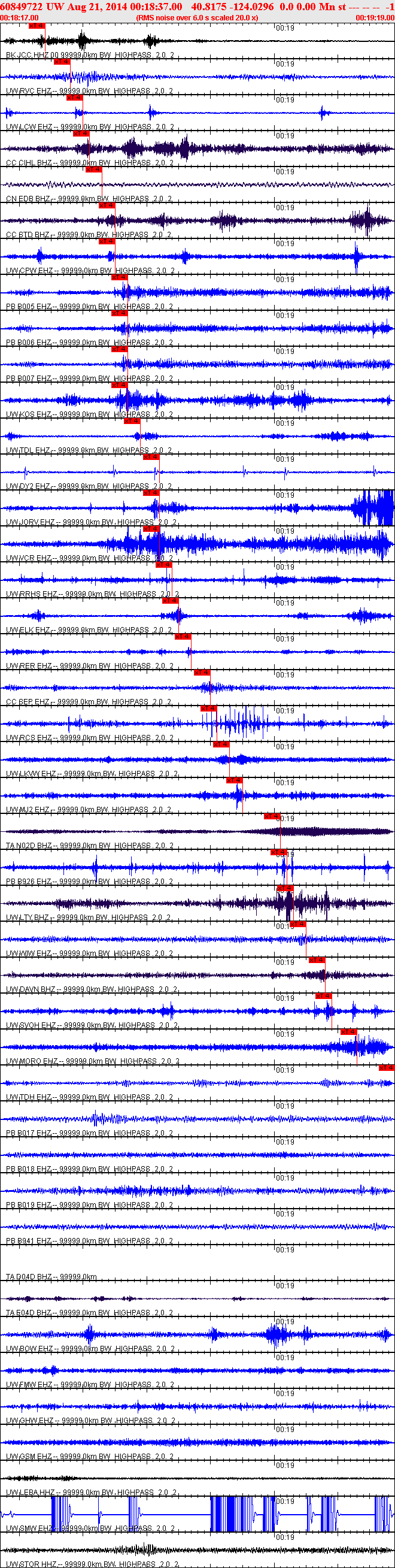Screen dimensions: 395x1568
Task: Click the 00:19 tick label on UW BOW trace
Action: pos(285,1322)
